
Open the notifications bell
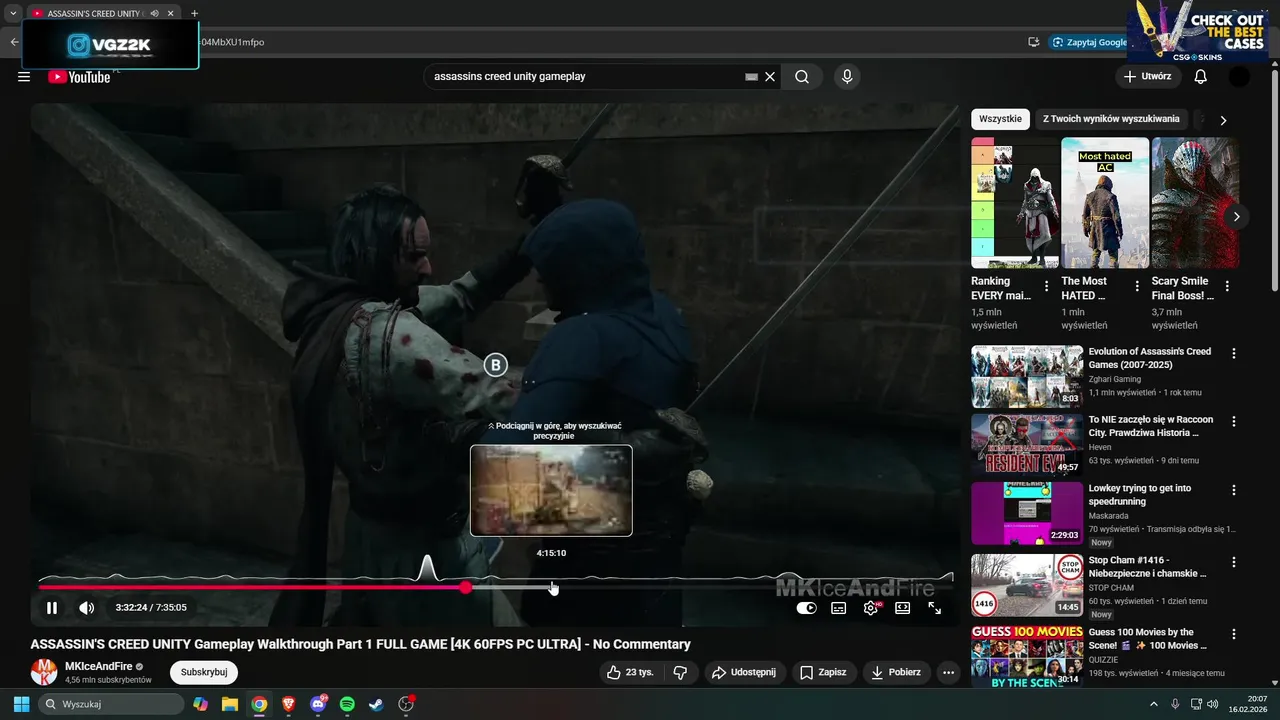coord(1201,77)
